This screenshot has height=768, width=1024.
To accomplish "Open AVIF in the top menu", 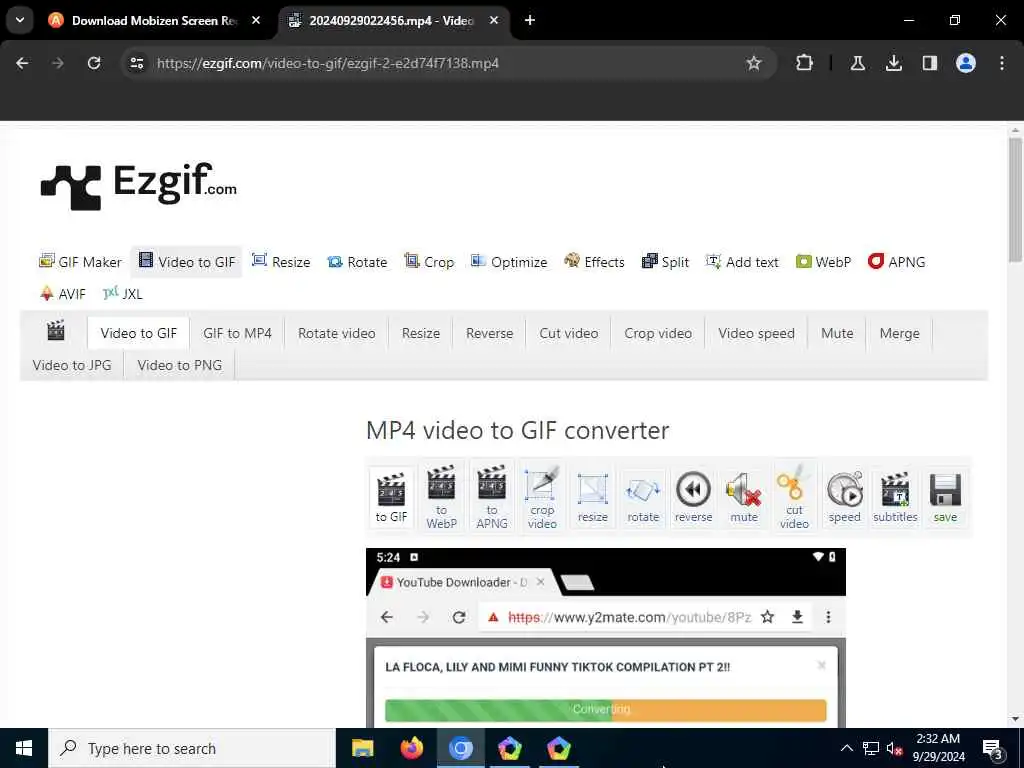I will click(63, 294).
